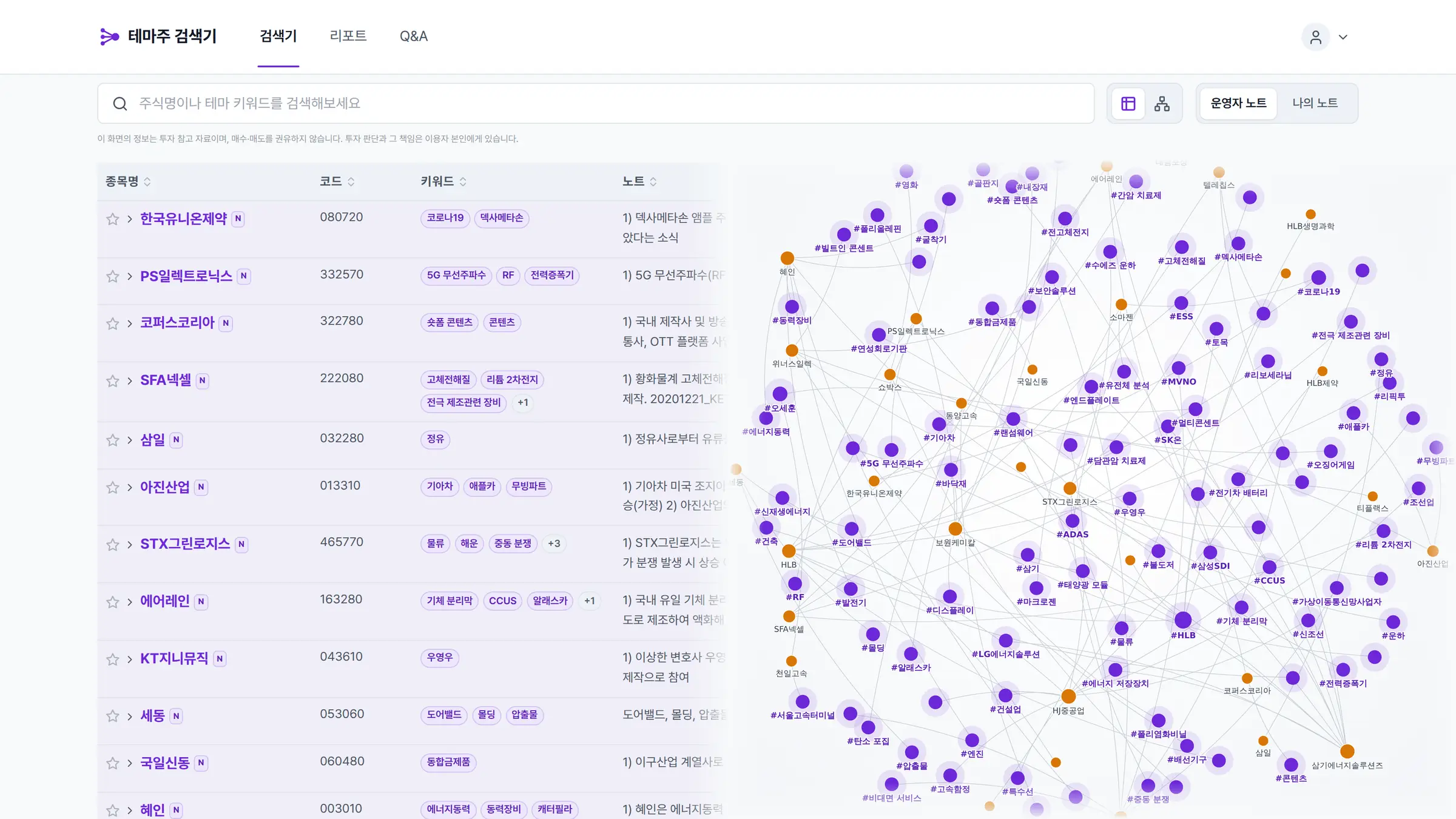Select the #MVNO graph node

point(1178,368)
